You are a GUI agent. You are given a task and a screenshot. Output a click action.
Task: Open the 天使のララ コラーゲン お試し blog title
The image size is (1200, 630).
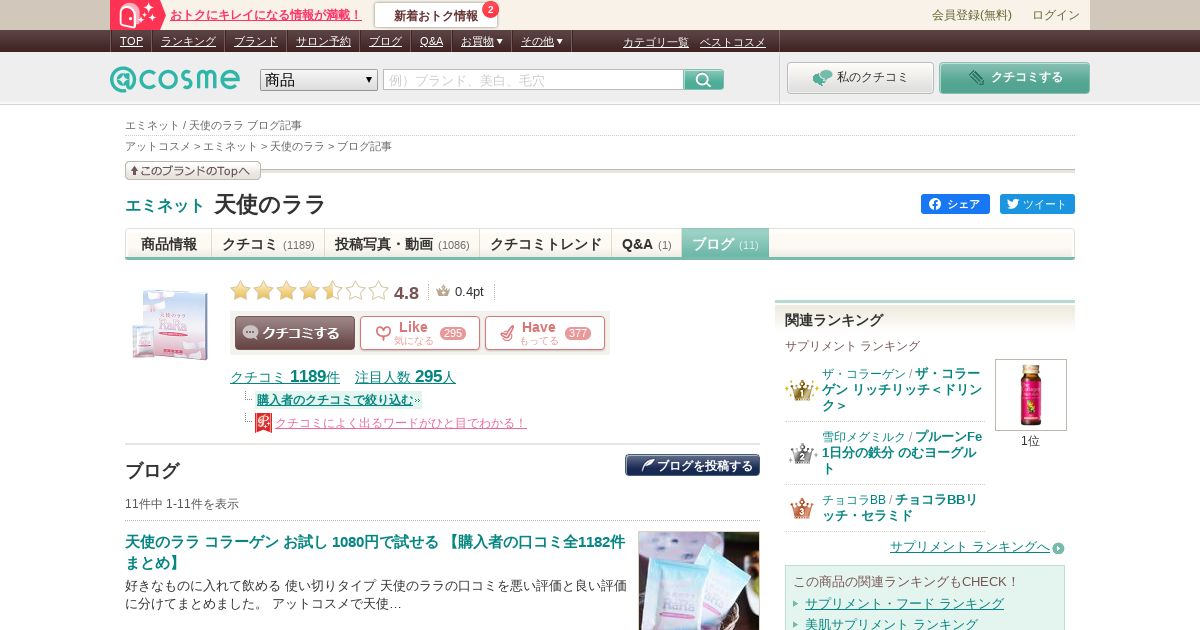tap(375, 552)
